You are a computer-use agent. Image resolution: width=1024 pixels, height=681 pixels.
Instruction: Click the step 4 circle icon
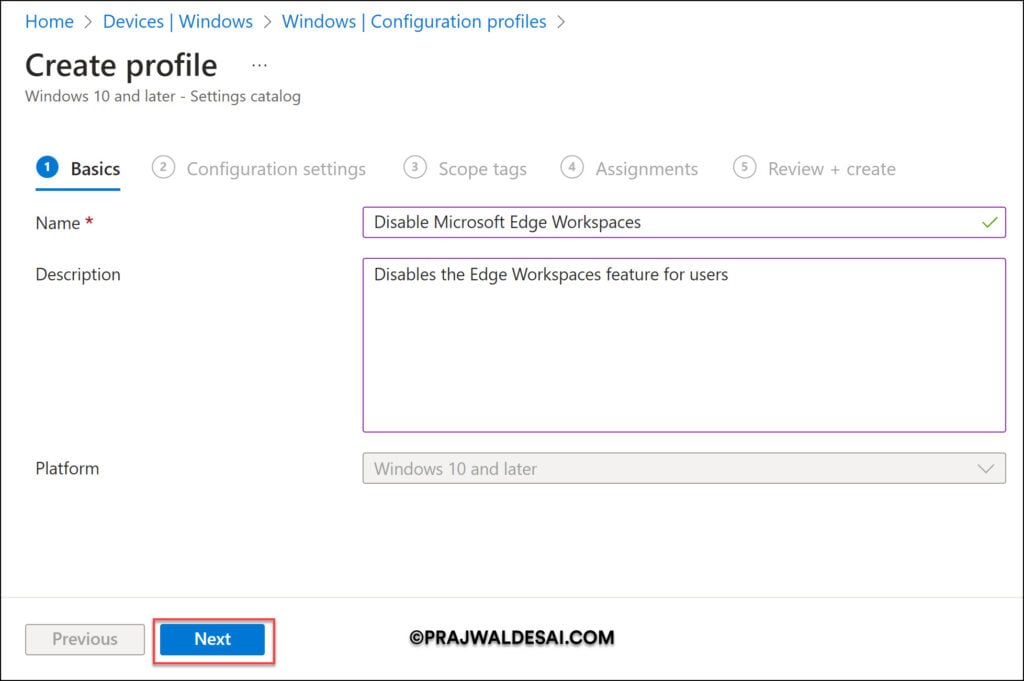tap(572, 167)
